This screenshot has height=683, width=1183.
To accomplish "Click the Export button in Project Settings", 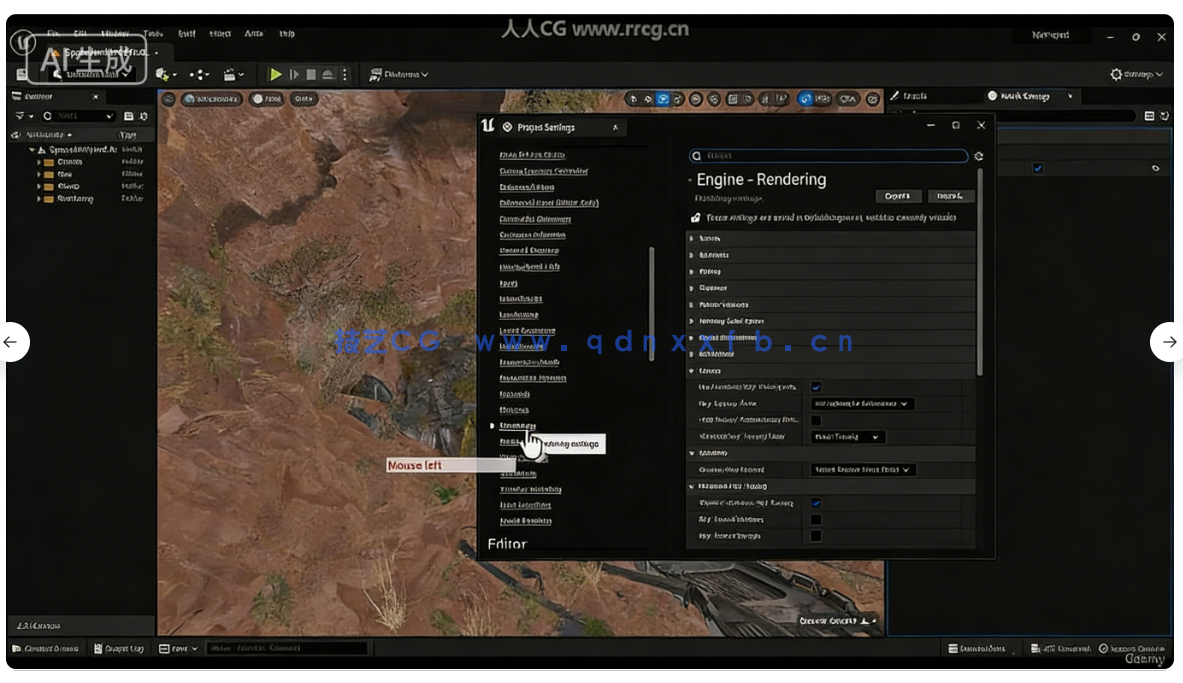I will 897,196.
